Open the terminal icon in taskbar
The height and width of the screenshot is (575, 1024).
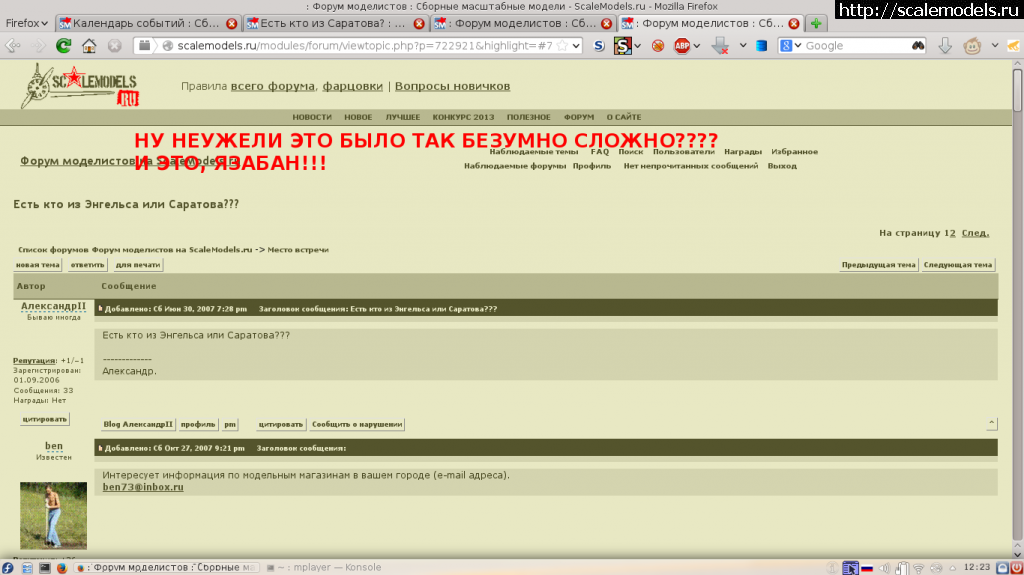pyautogui.click(x=44, y=568)
